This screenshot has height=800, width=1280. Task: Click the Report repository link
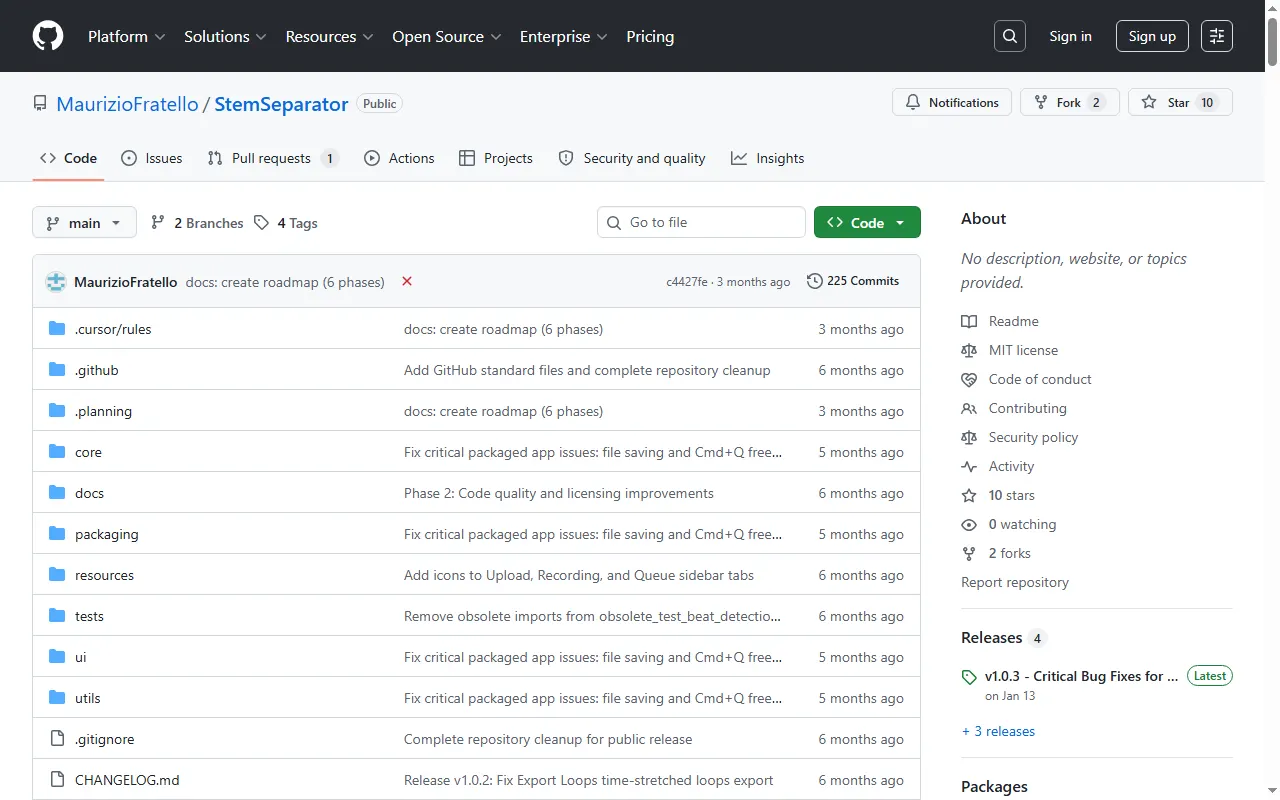pyautogui.click(x=1015, y=582)
